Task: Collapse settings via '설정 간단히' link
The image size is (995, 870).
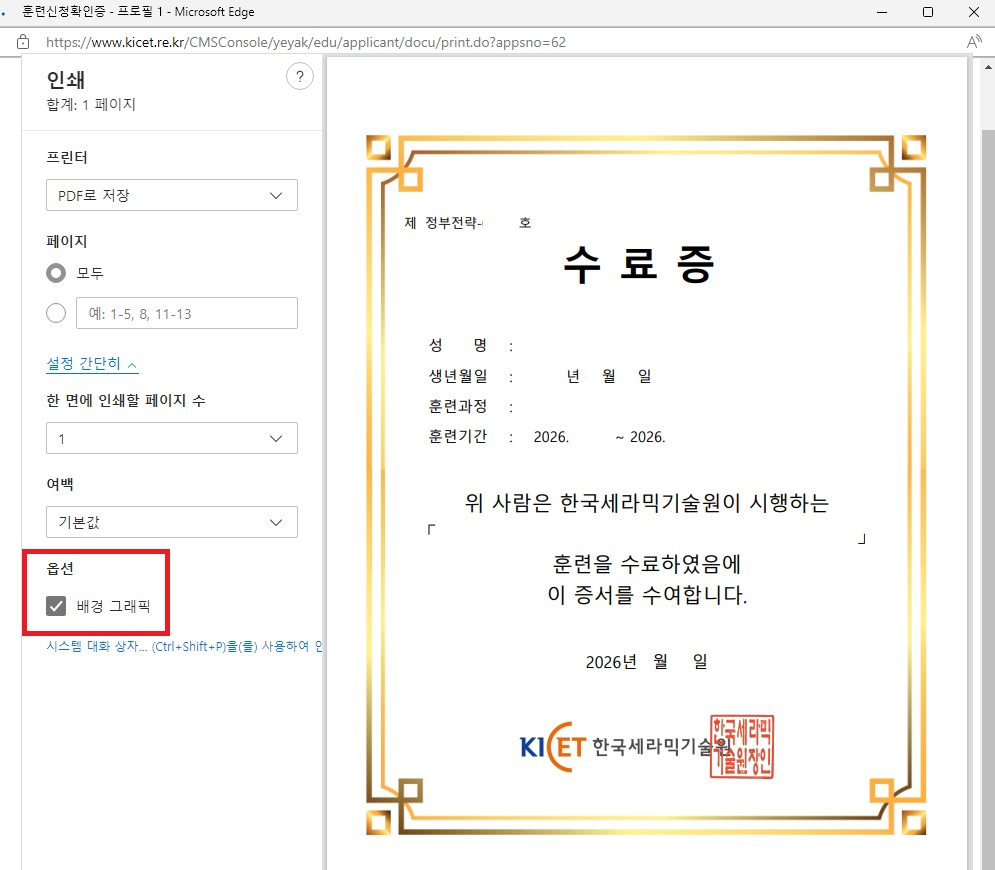Action: click(x=92, y=364)
